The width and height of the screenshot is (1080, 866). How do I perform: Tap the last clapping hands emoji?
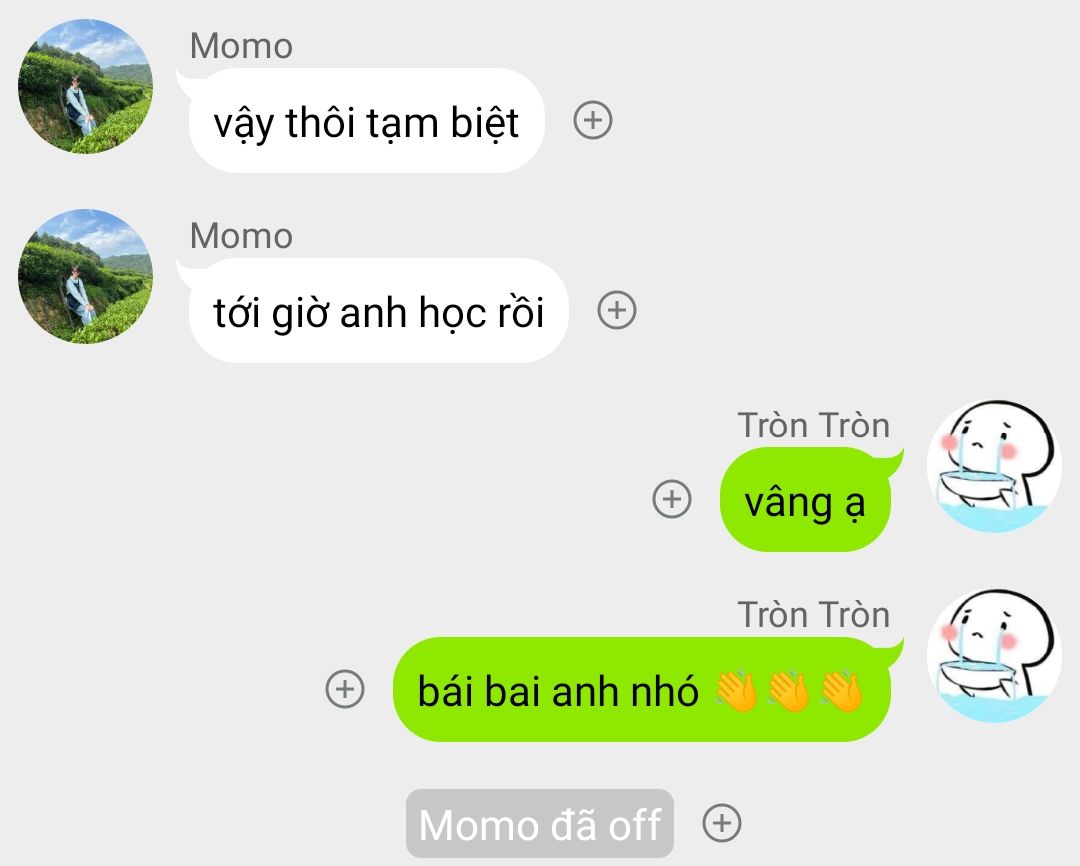point(841,691)
